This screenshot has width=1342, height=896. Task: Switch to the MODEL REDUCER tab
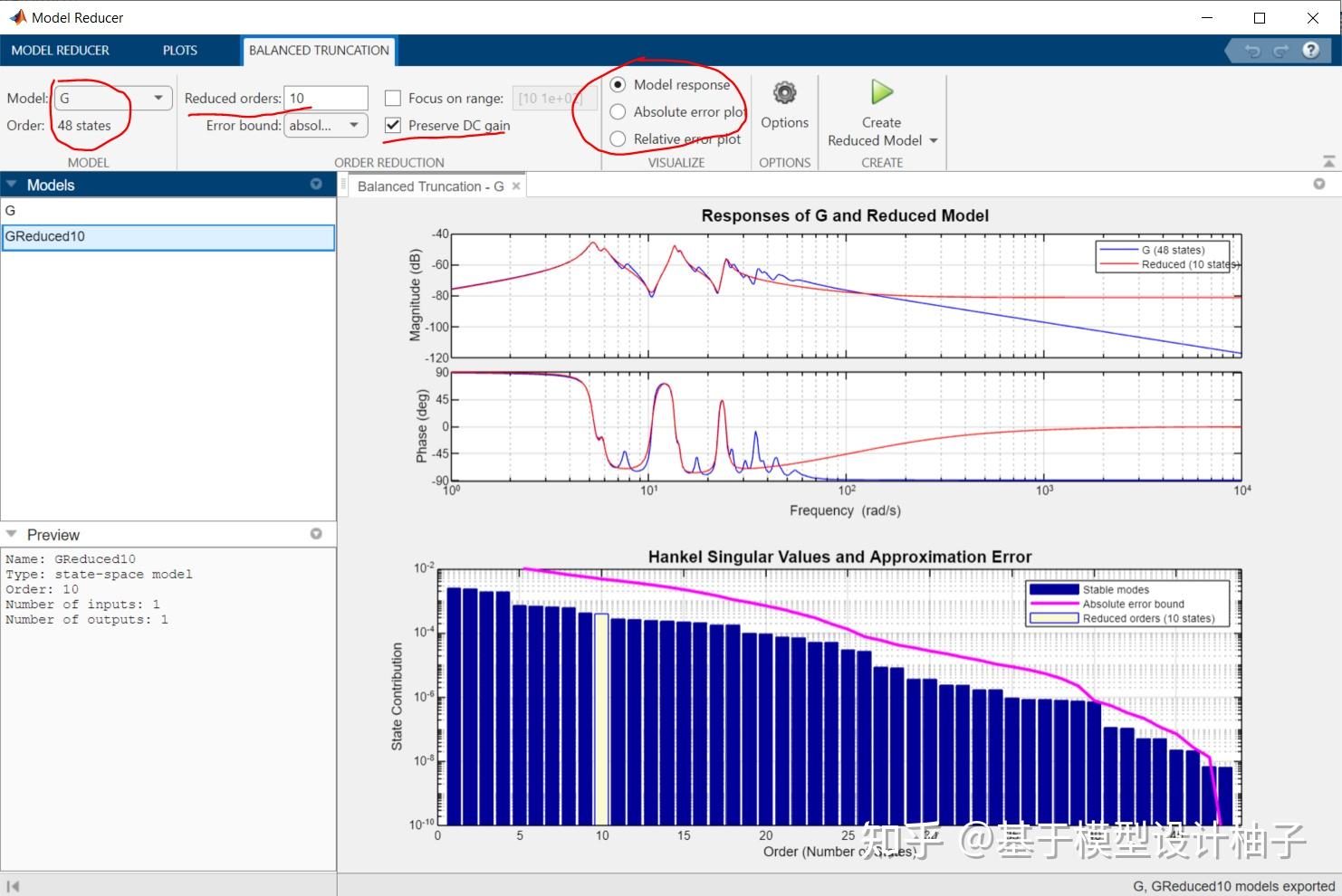point(60,51)
